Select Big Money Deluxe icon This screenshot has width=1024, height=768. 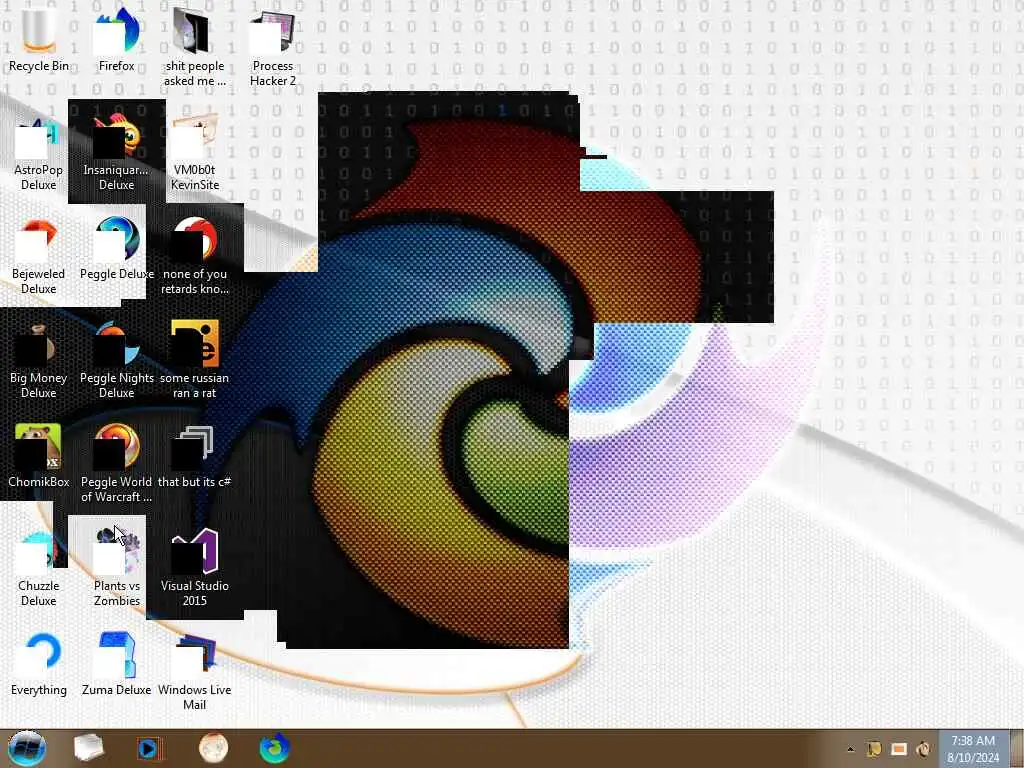coord(39,360)
